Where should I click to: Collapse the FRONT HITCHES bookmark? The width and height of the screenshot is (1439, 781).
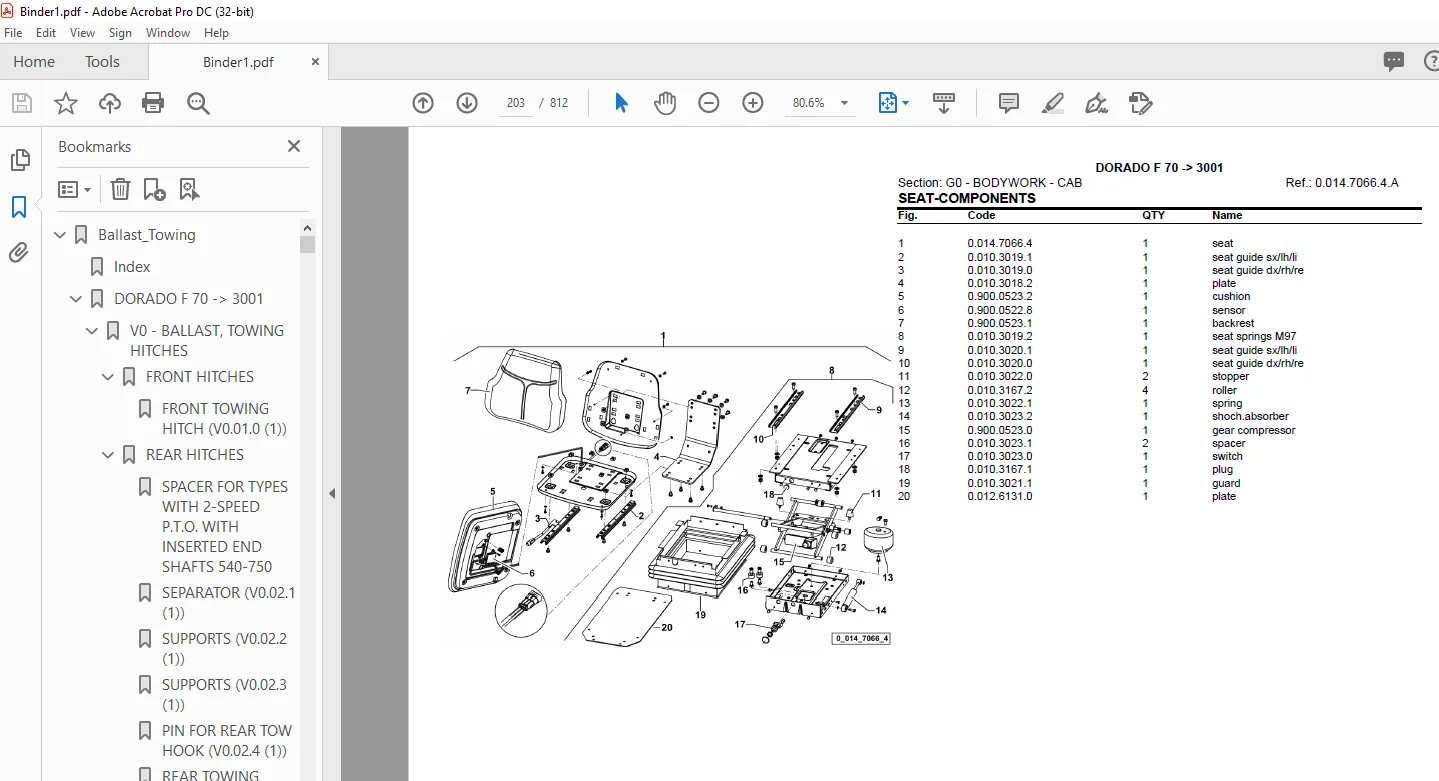(x=108, y=377)
